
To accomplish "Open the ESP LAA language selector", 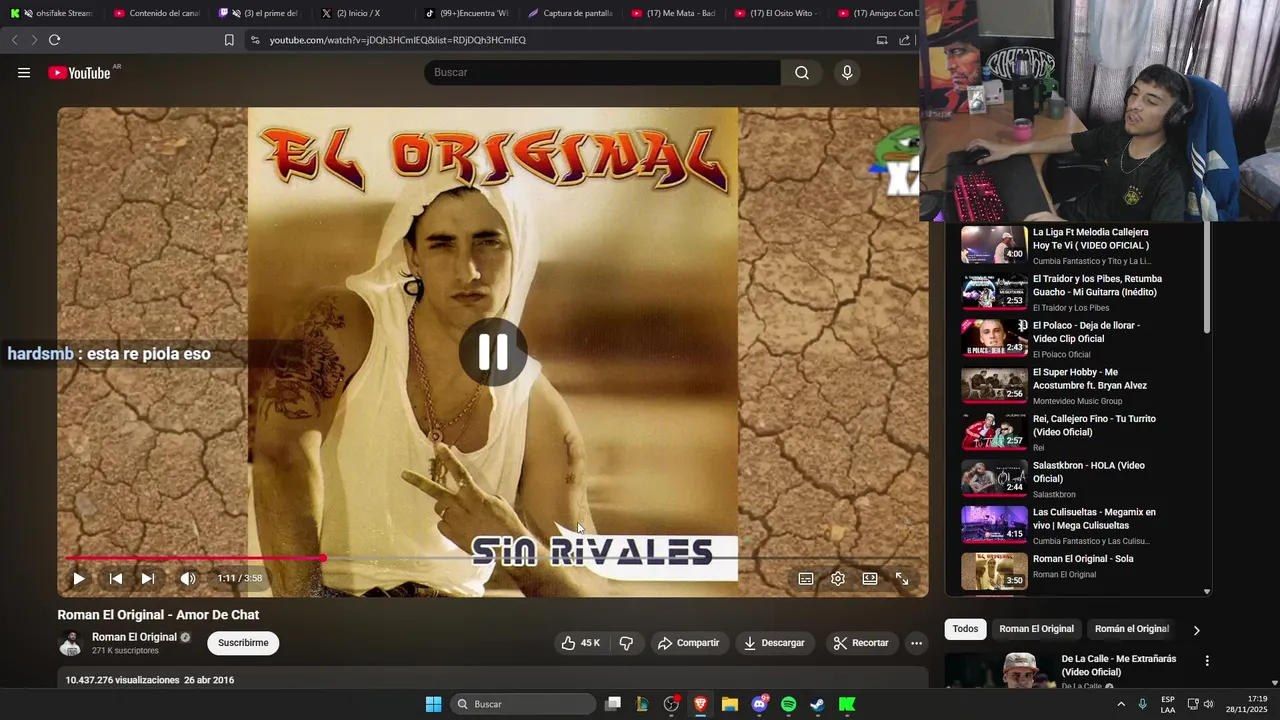I will coord(1168,704).
